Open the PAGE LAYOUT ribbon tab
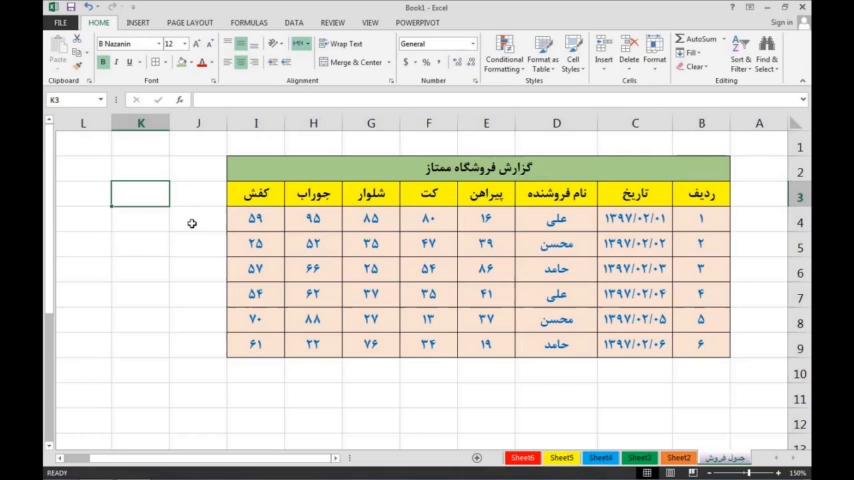This screenshot has height=480, width=854. pos(190,22)
